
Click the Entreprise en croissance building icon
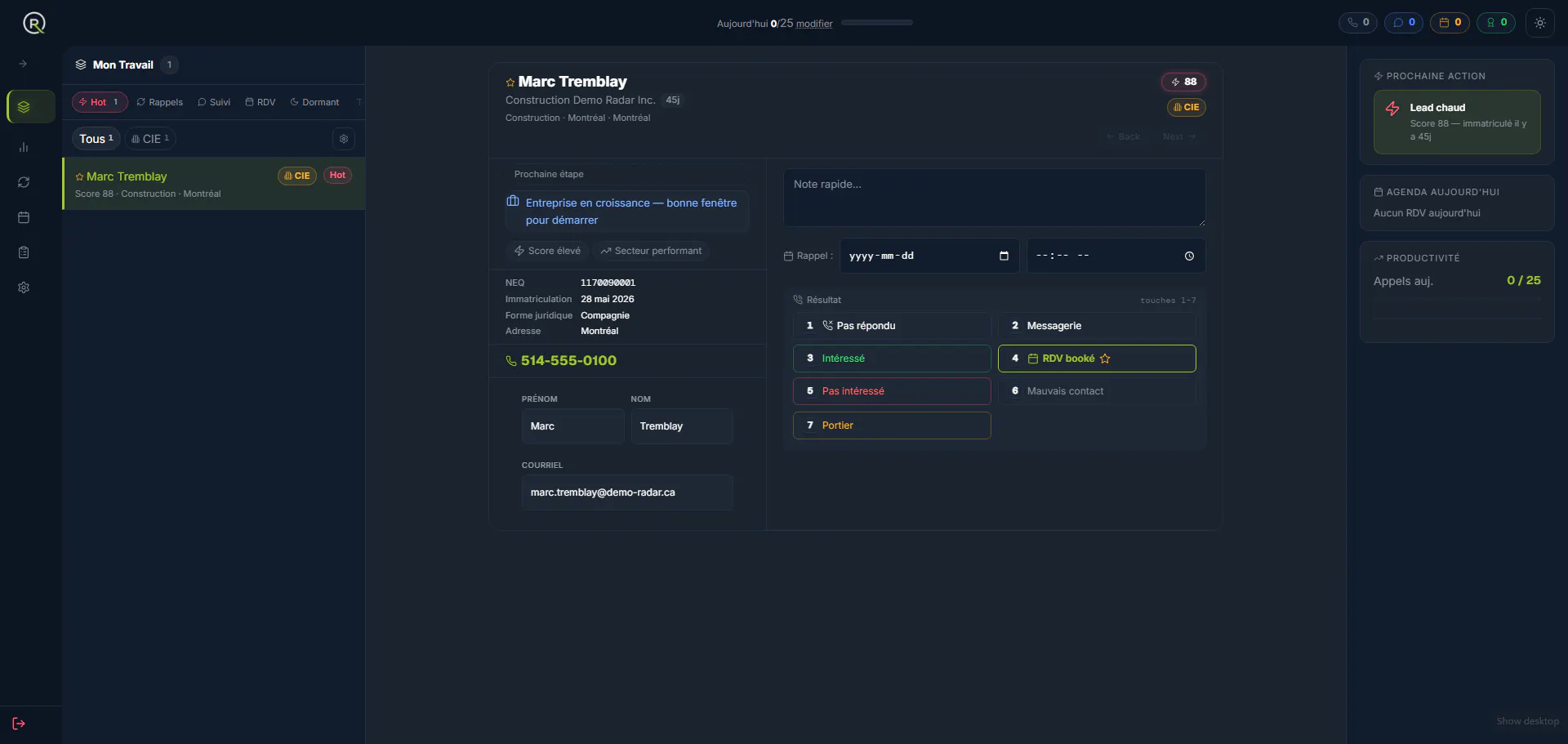coord(513,201)
